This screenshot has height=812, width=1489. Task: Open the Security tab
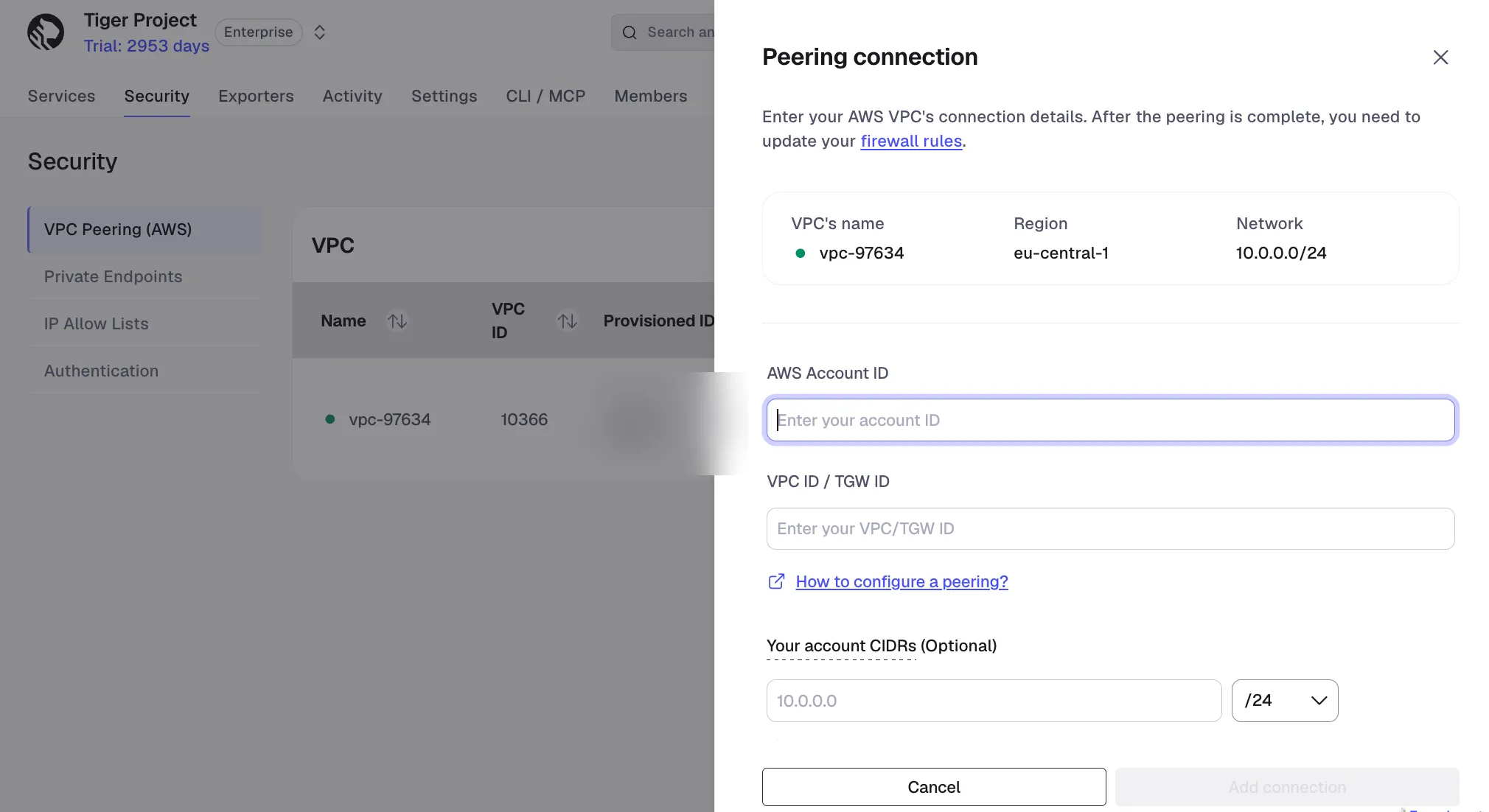[x=156, y=96]
